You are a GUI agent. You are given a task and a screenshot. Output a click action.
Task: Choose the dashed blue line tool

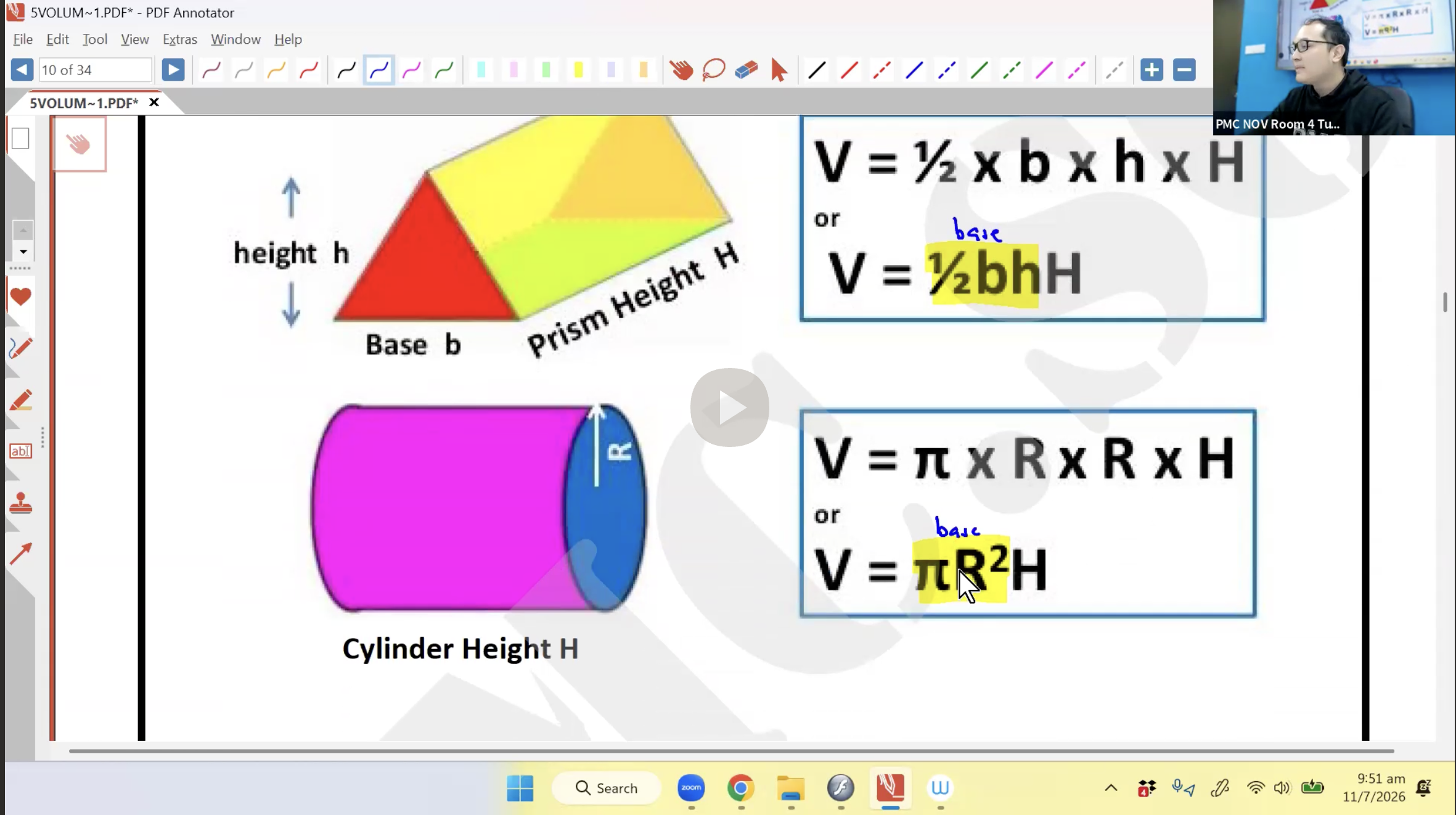click(x=947, y=70)
